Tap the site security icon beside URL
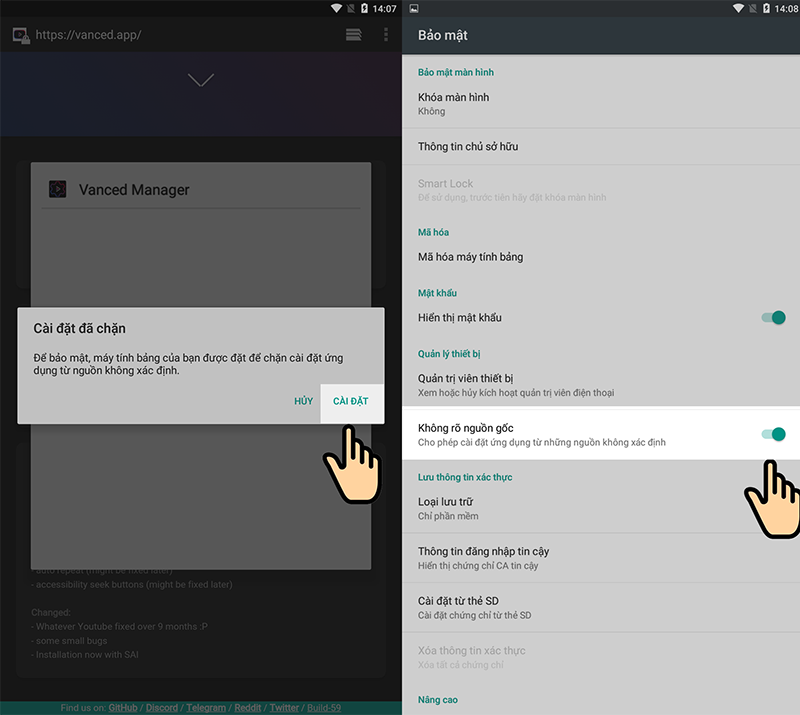This screenshot has height=715, width=800. point(21,35)
